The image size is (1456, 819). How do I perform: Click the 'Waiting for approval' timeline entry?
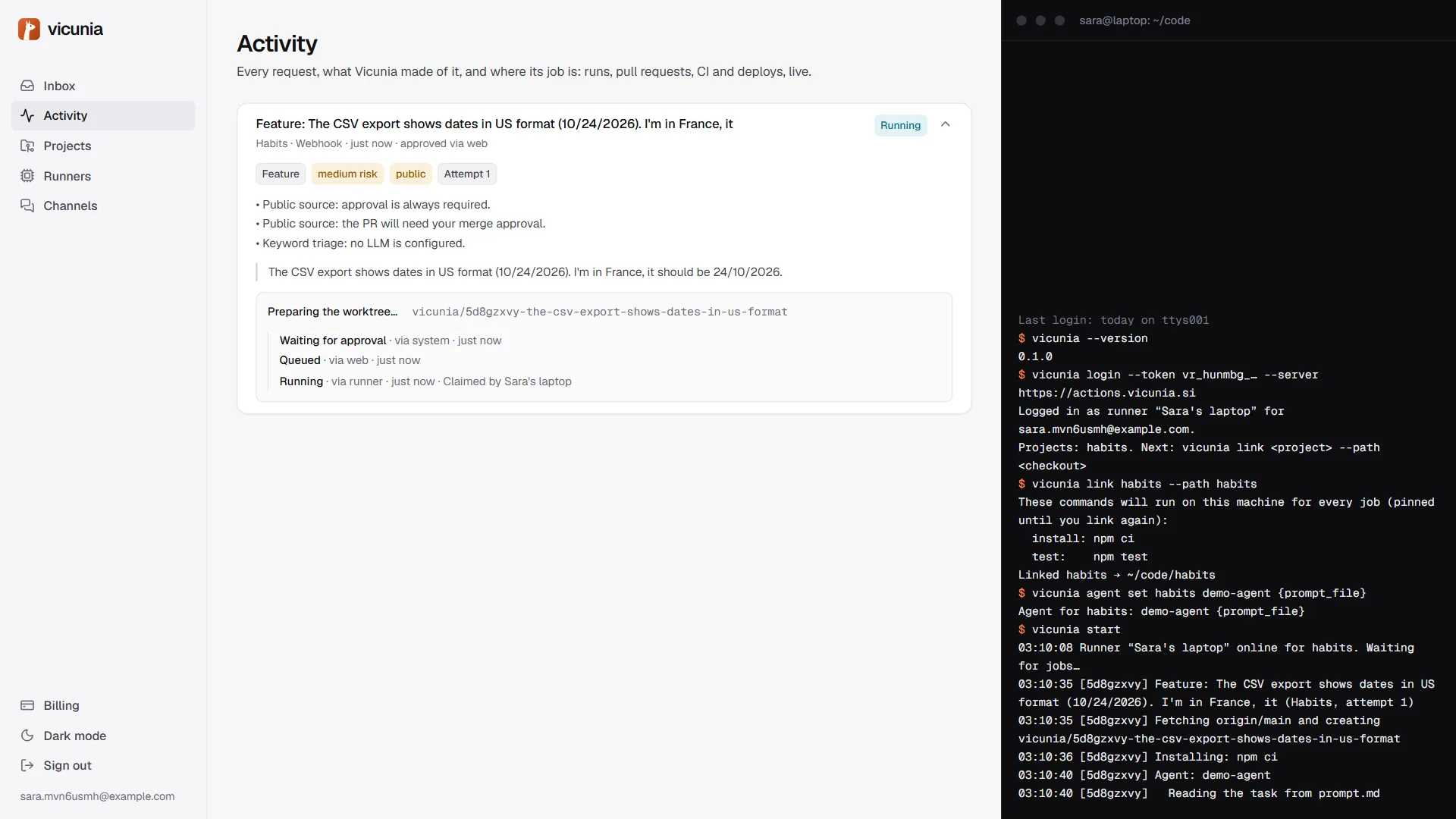point(391,340)
